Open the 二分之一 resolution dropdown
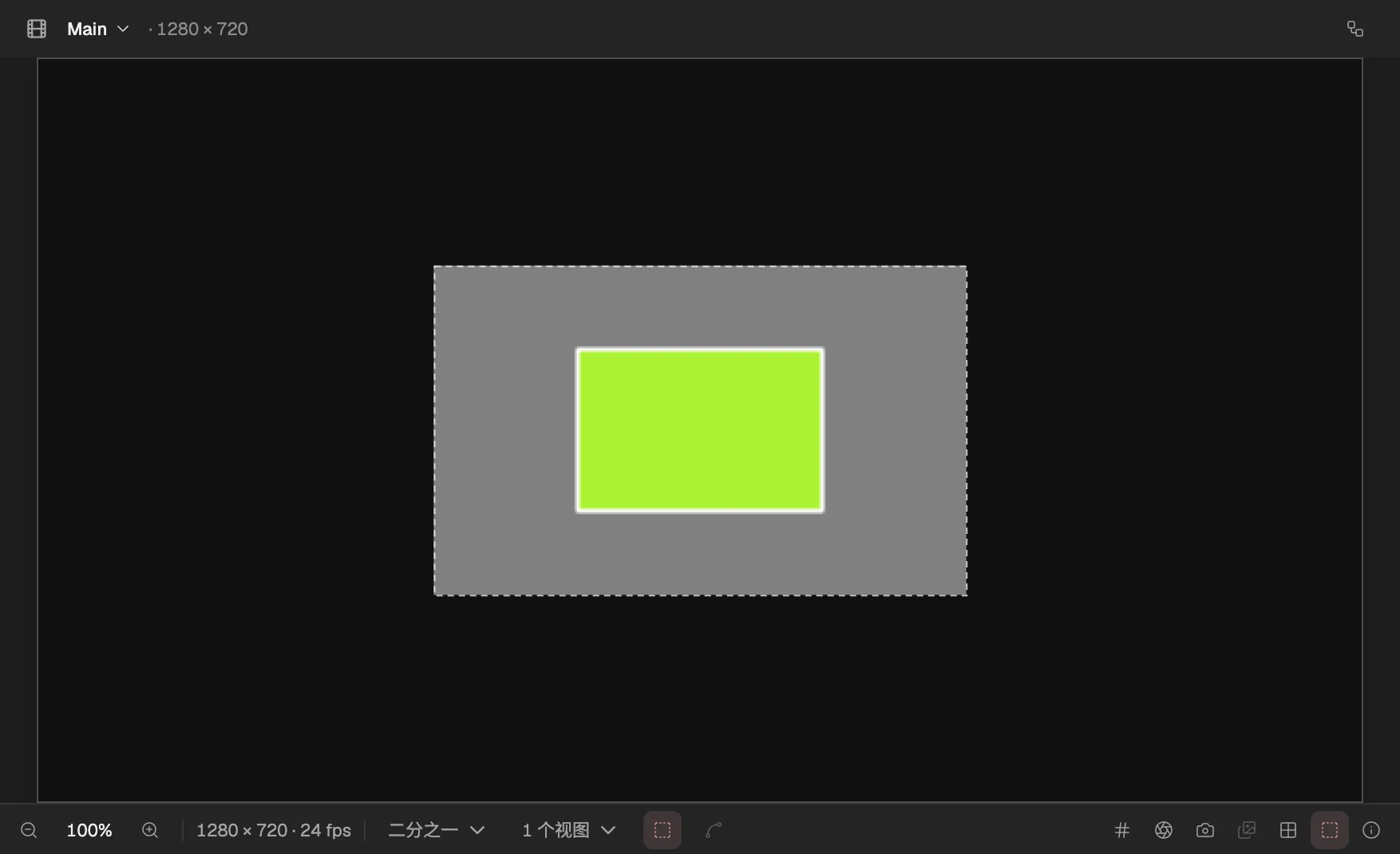This screenshot has height=854, width=1400. (437, 830)
